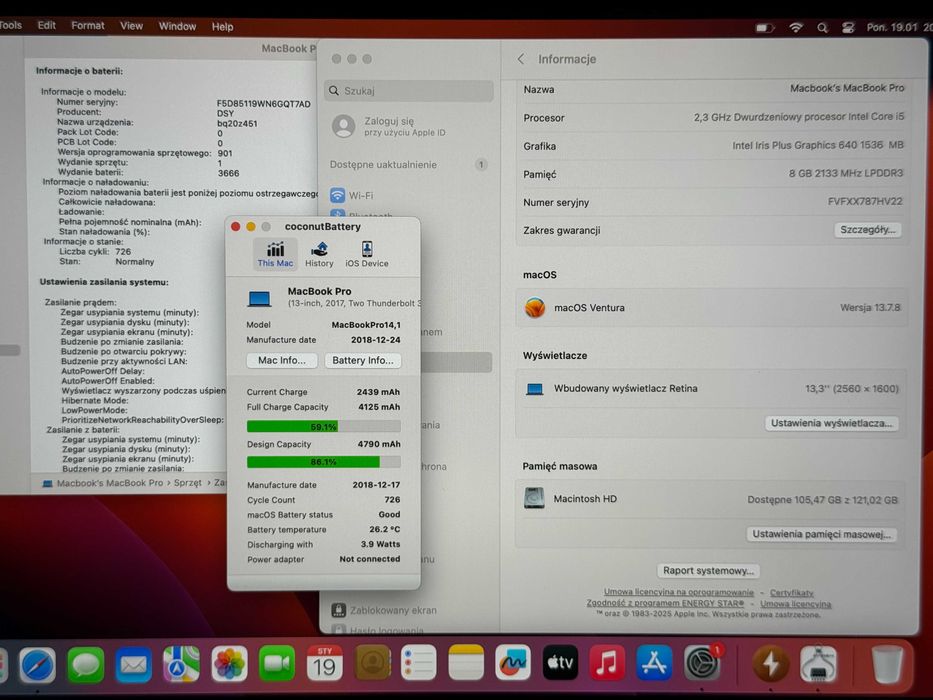Click the macOS Ventura icon

534,308
